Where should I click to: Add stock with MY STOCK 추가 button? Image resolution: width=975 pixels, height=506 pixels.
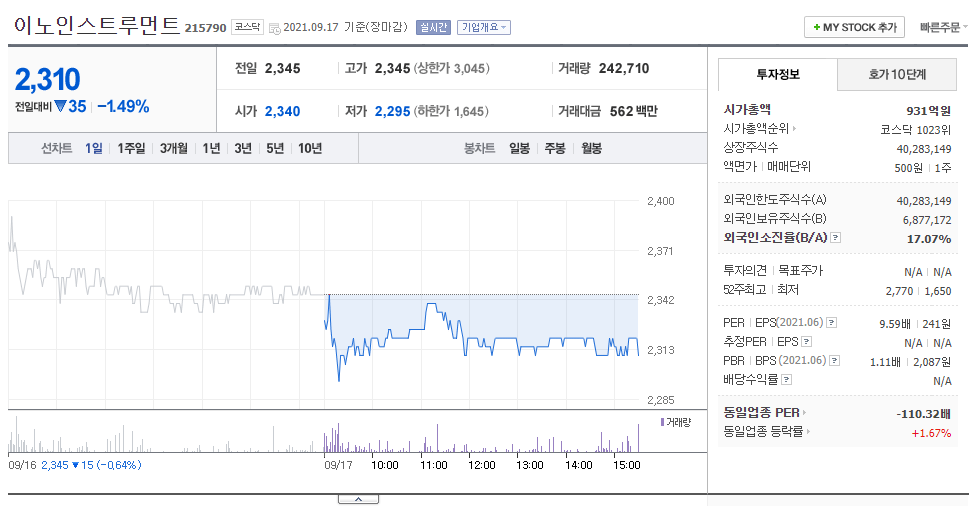(x=854, y=27)
